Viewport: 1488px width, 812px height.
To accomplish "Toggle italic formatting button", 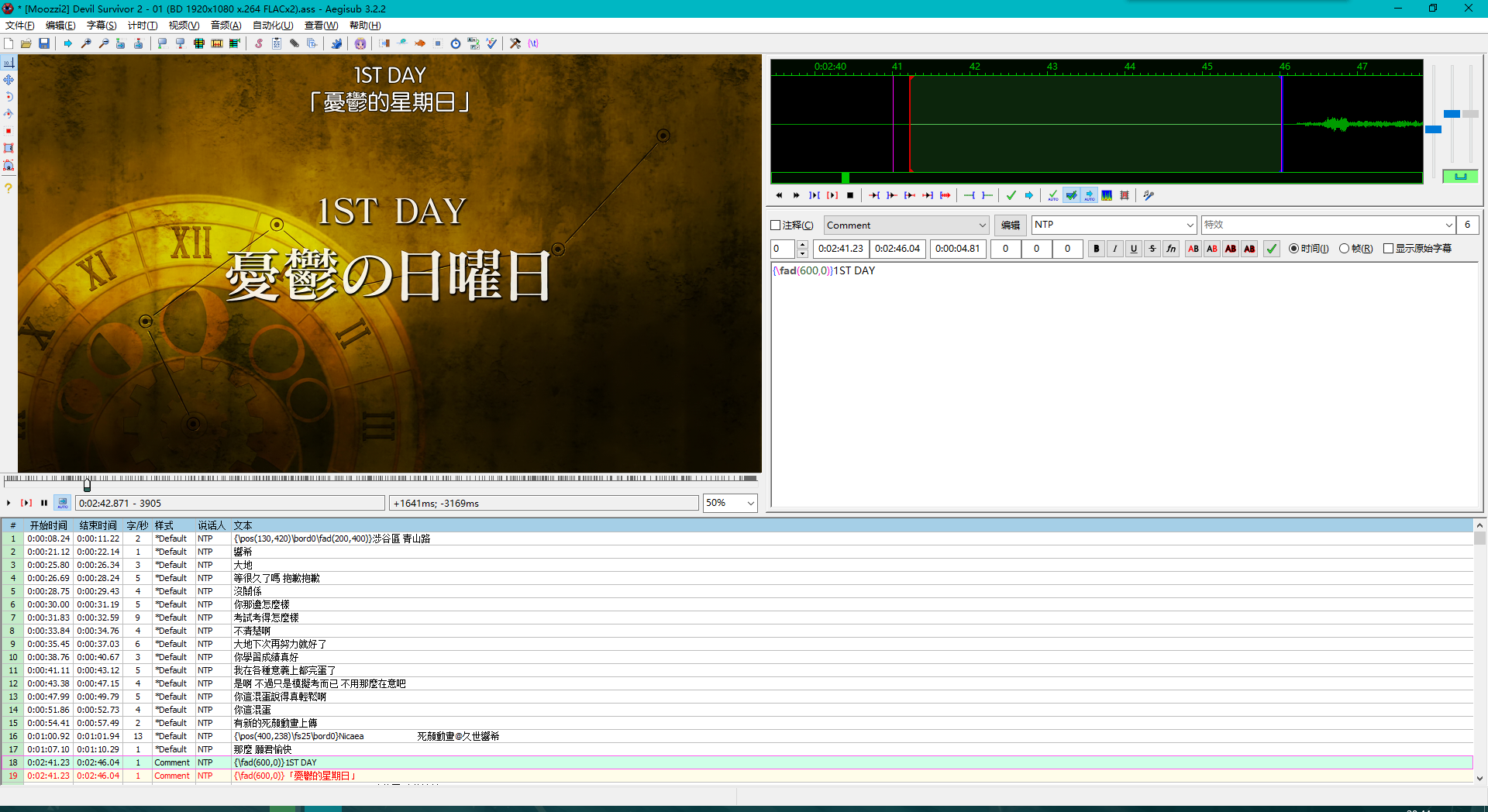I will point(1115,249).
